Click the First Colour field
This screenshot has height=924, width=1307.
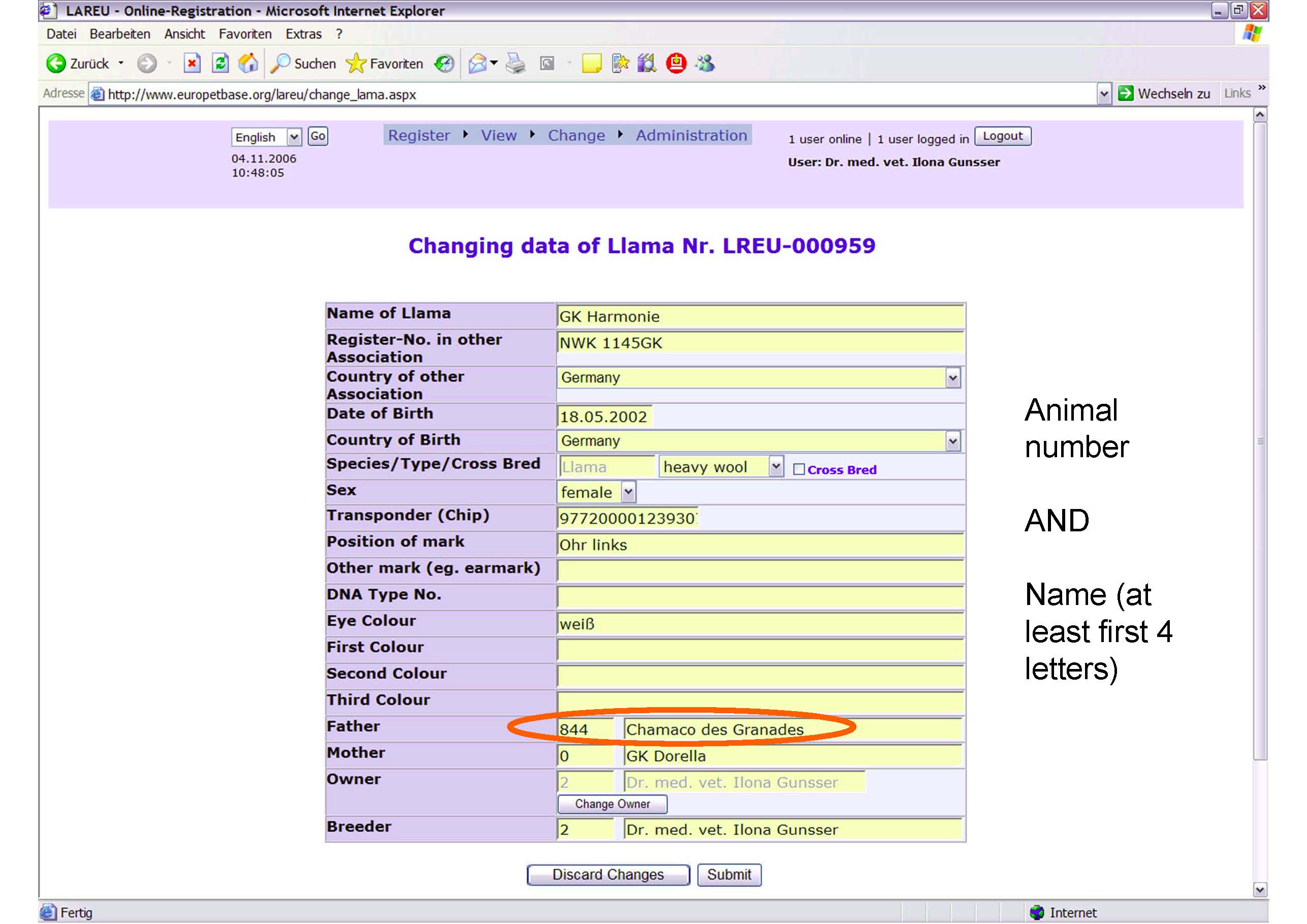(760, 650)
